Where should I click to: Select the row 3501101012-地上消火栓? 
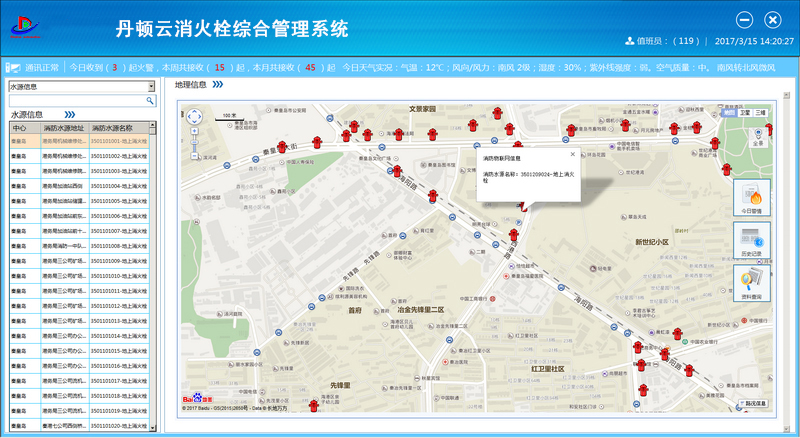point(80,306)
